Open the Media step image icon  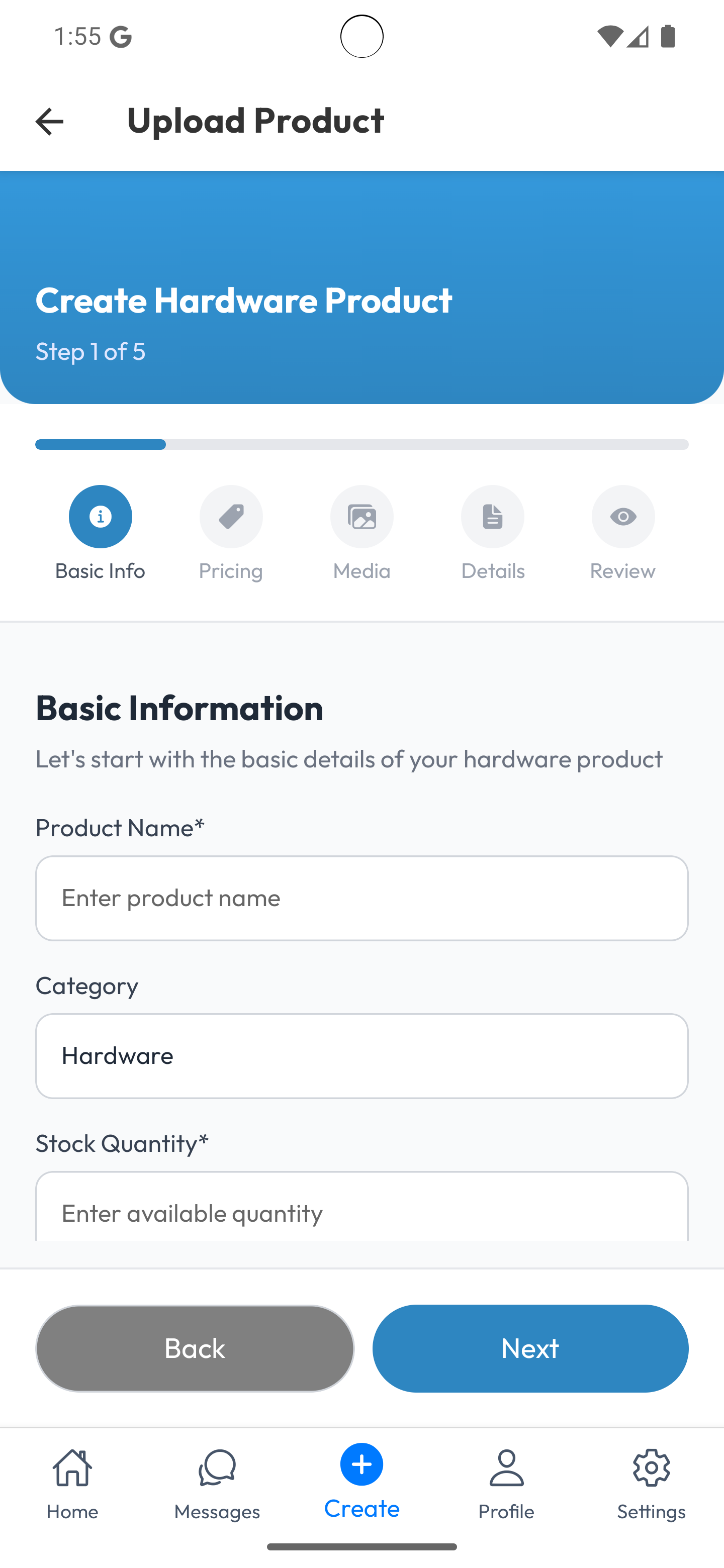[361, 517]
